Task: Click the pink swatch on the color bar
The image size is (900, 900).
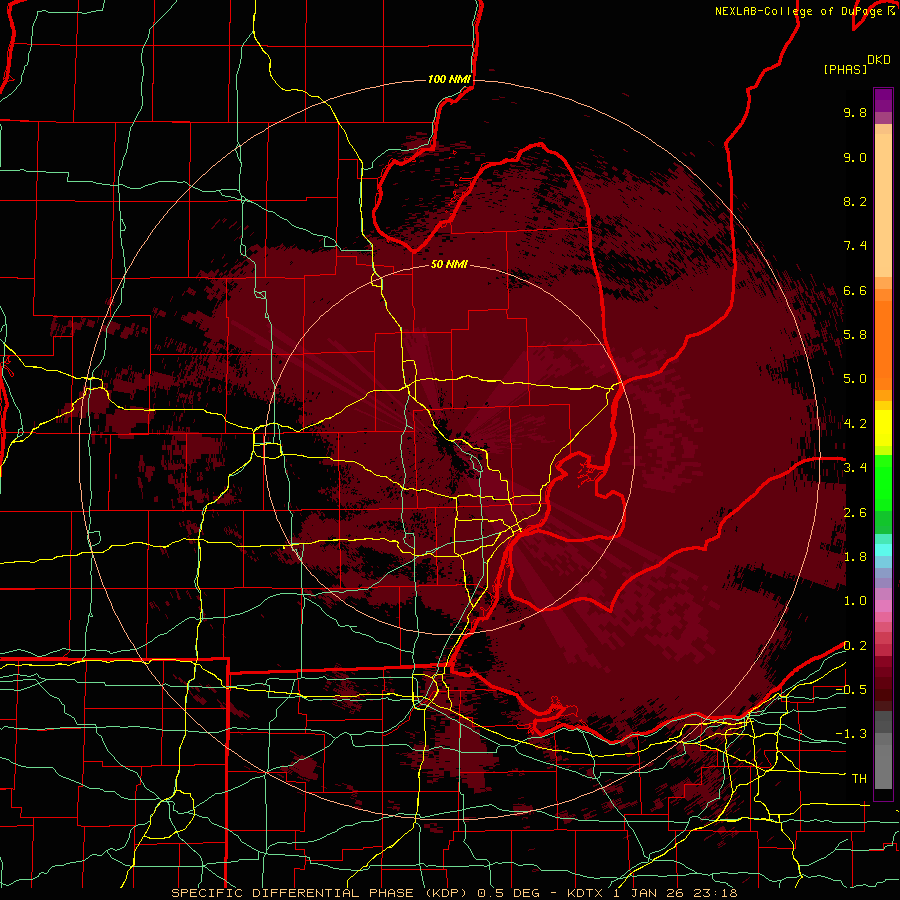Action: point(883,606)
